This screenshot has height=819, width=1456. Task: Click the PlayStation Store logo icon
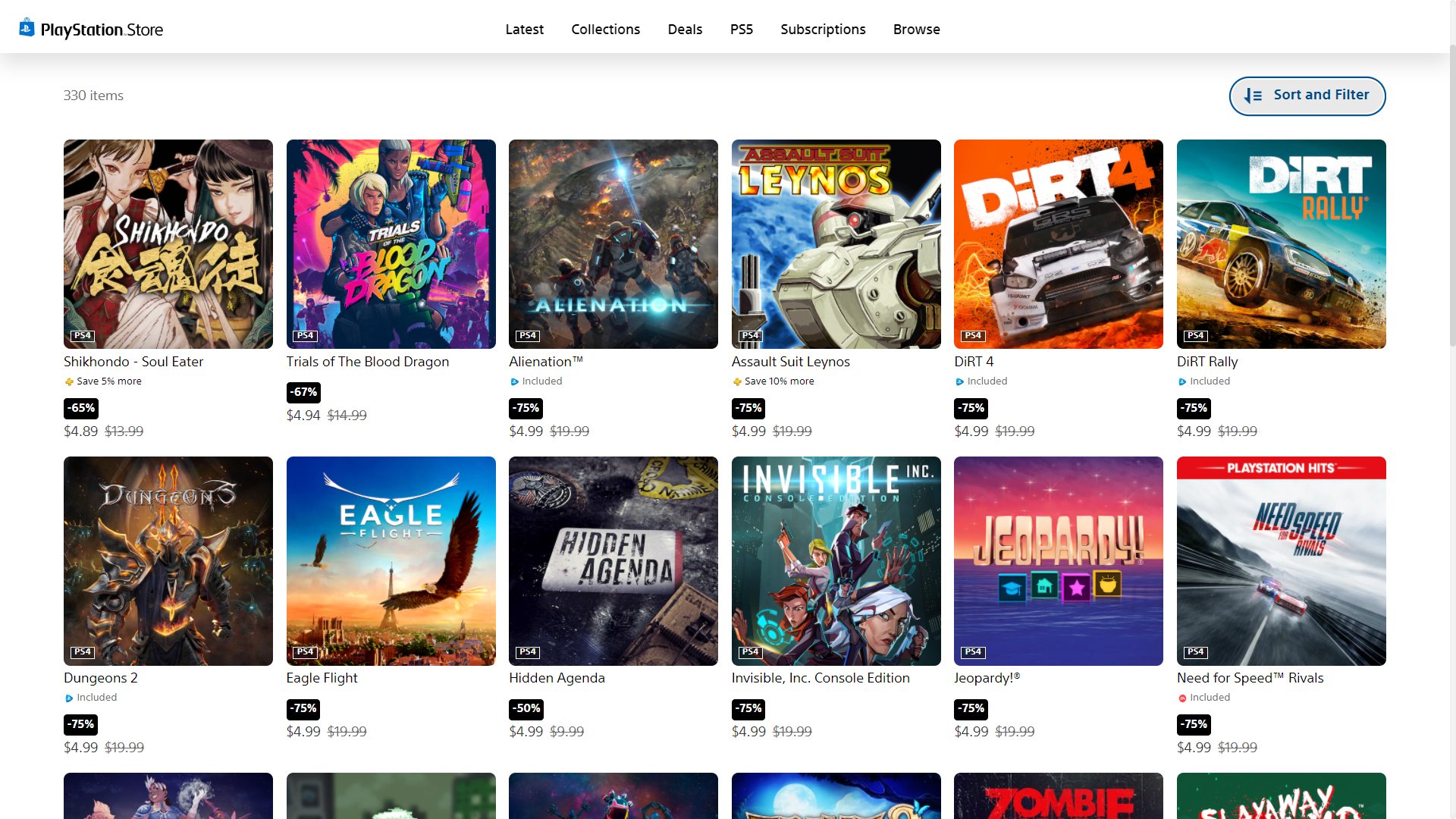[27, 28]
